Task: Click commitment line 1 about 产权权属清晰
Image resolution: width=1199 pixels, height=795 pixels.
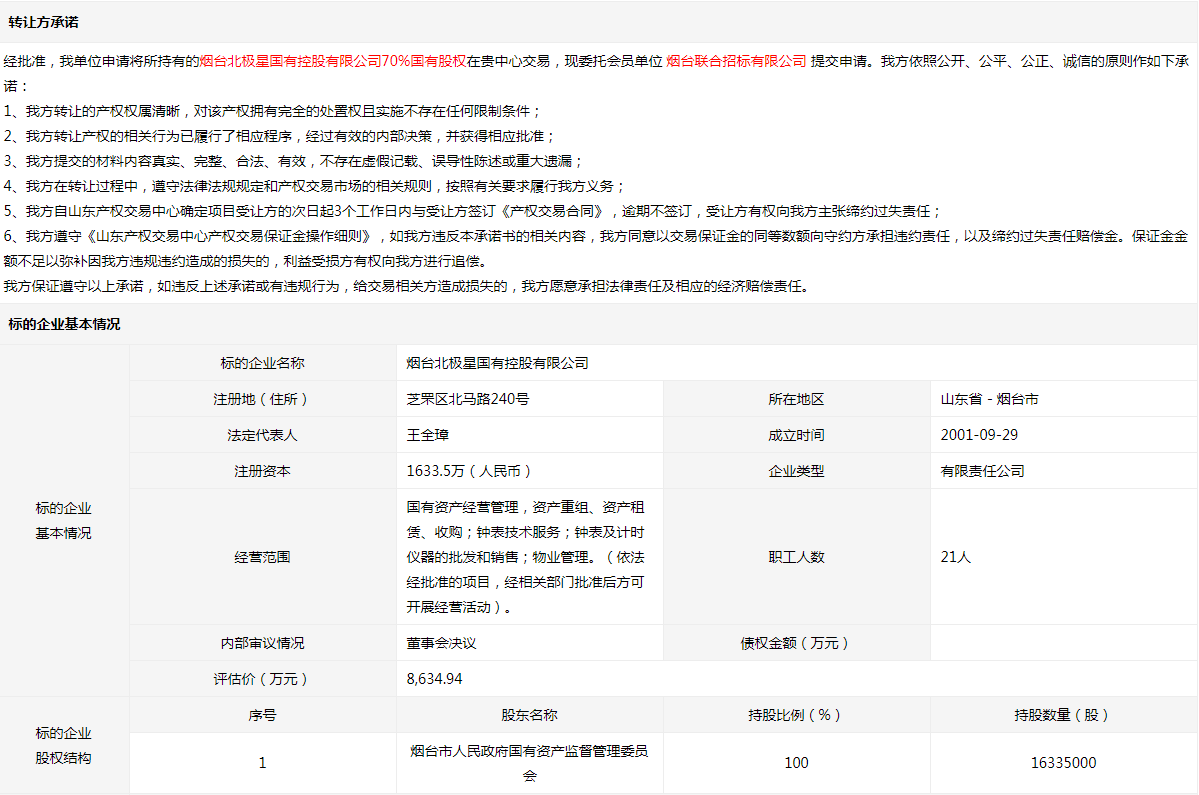Action: coord(272,112)
